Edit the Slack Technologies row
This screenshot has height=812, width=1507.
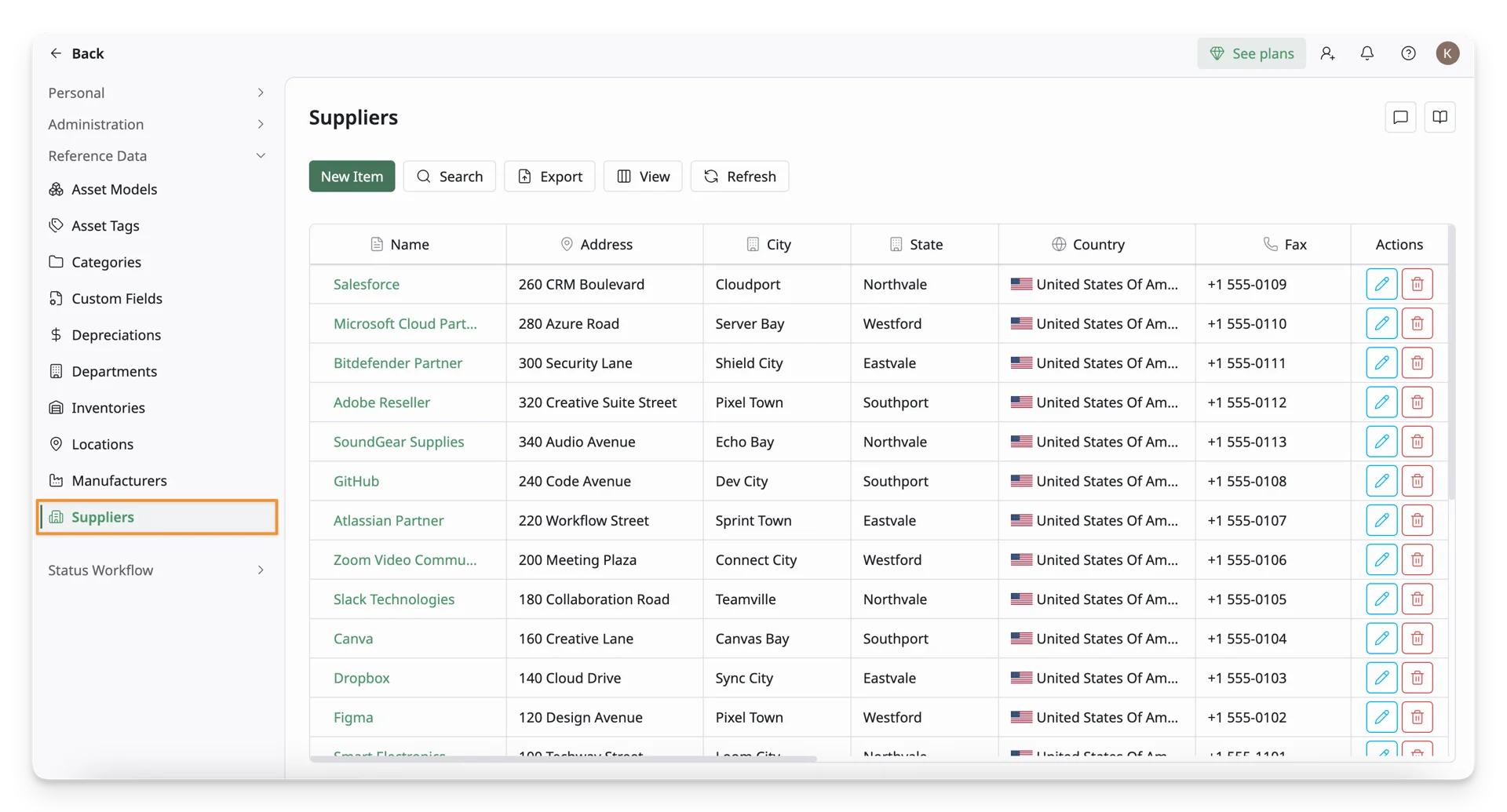tap(1381, 599)
